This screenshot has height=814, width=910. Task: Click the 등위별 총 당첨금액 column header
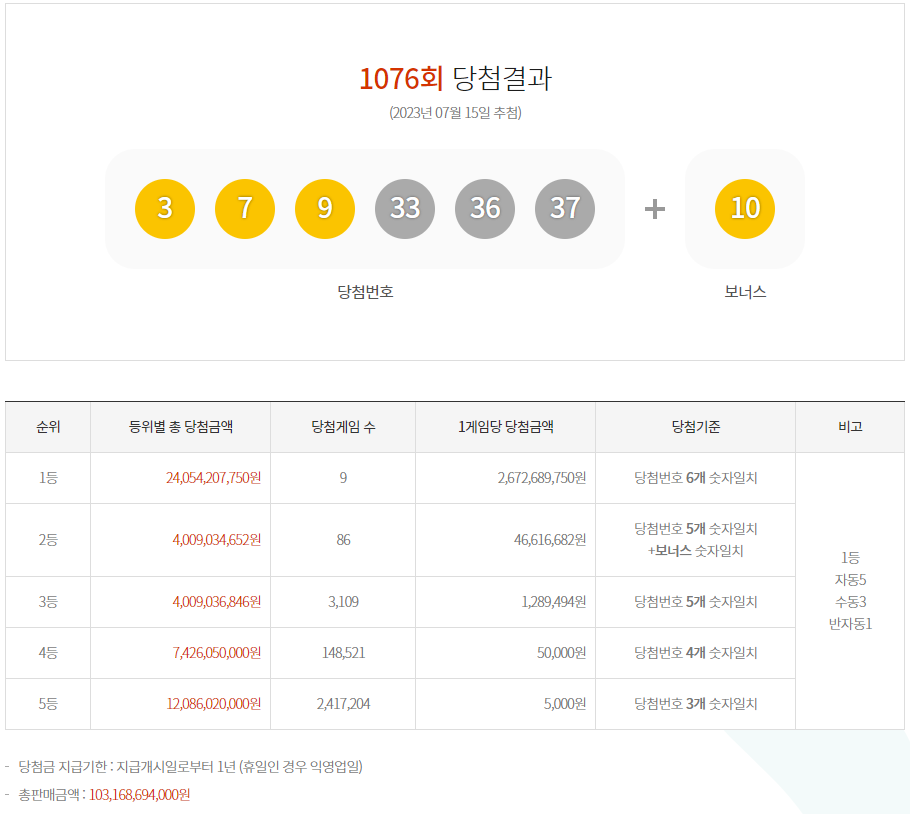click(180, 427)
